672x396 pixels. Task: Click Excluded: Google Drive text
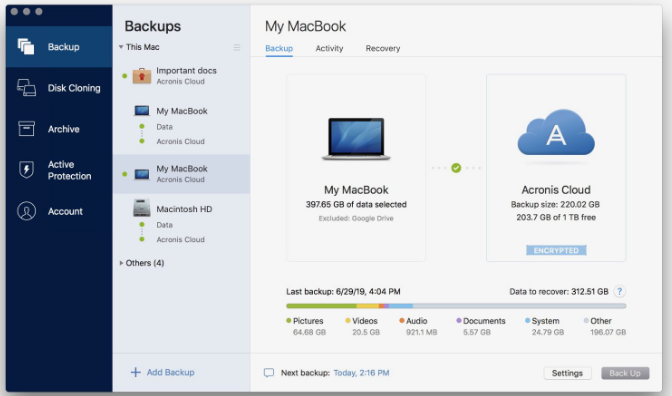[356, 218]
